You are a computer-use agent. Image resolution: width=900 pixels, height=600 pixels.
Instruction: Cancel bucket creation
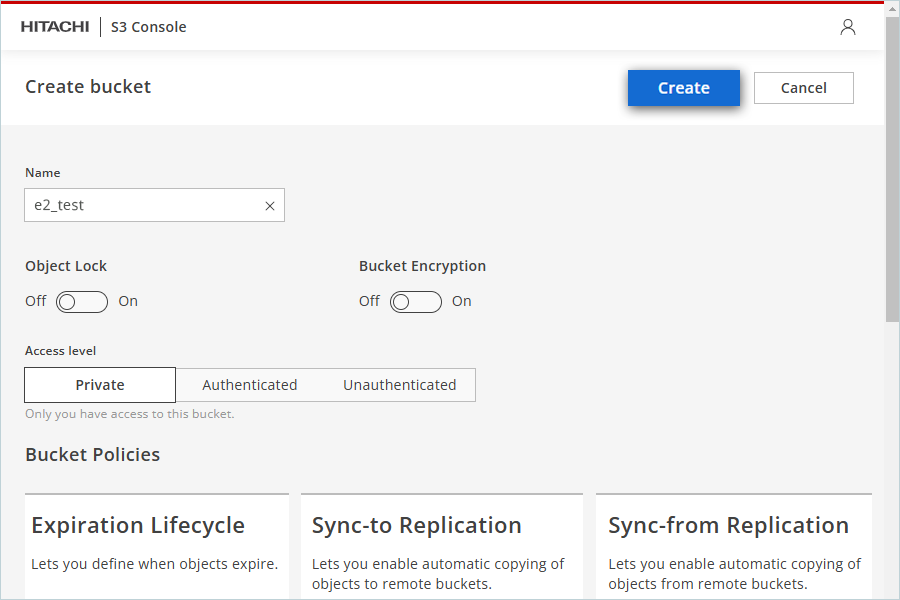coord(804,88)
